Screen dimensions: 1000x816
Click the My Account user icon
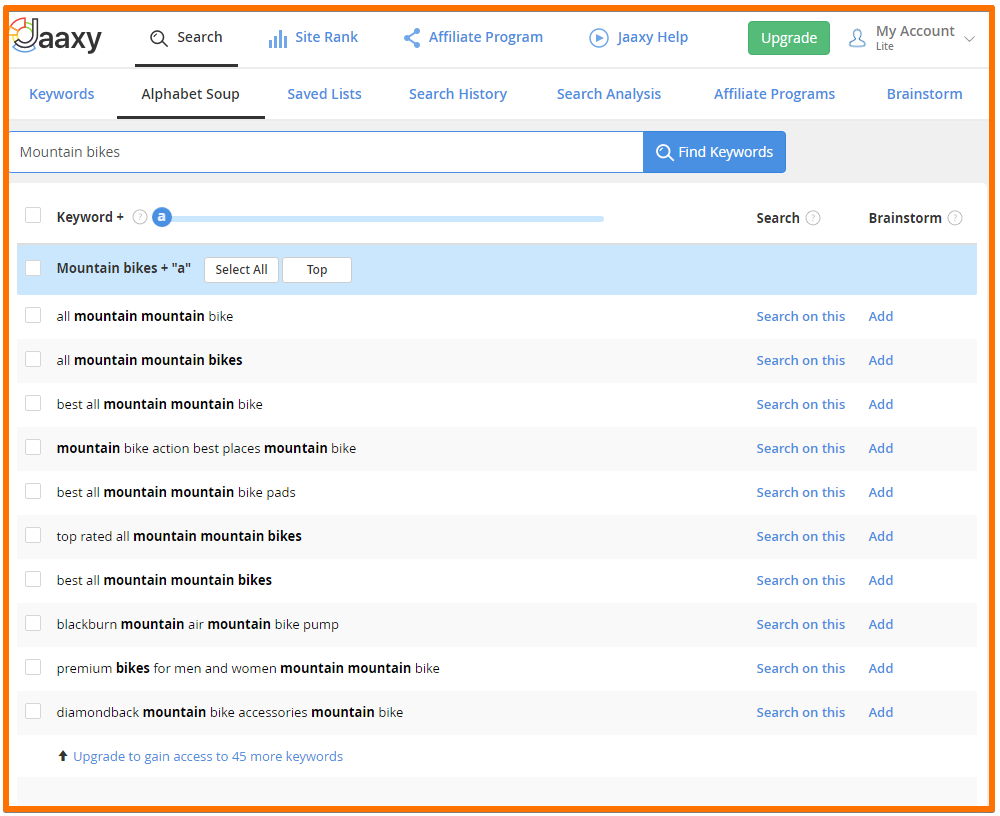point(857,38)
